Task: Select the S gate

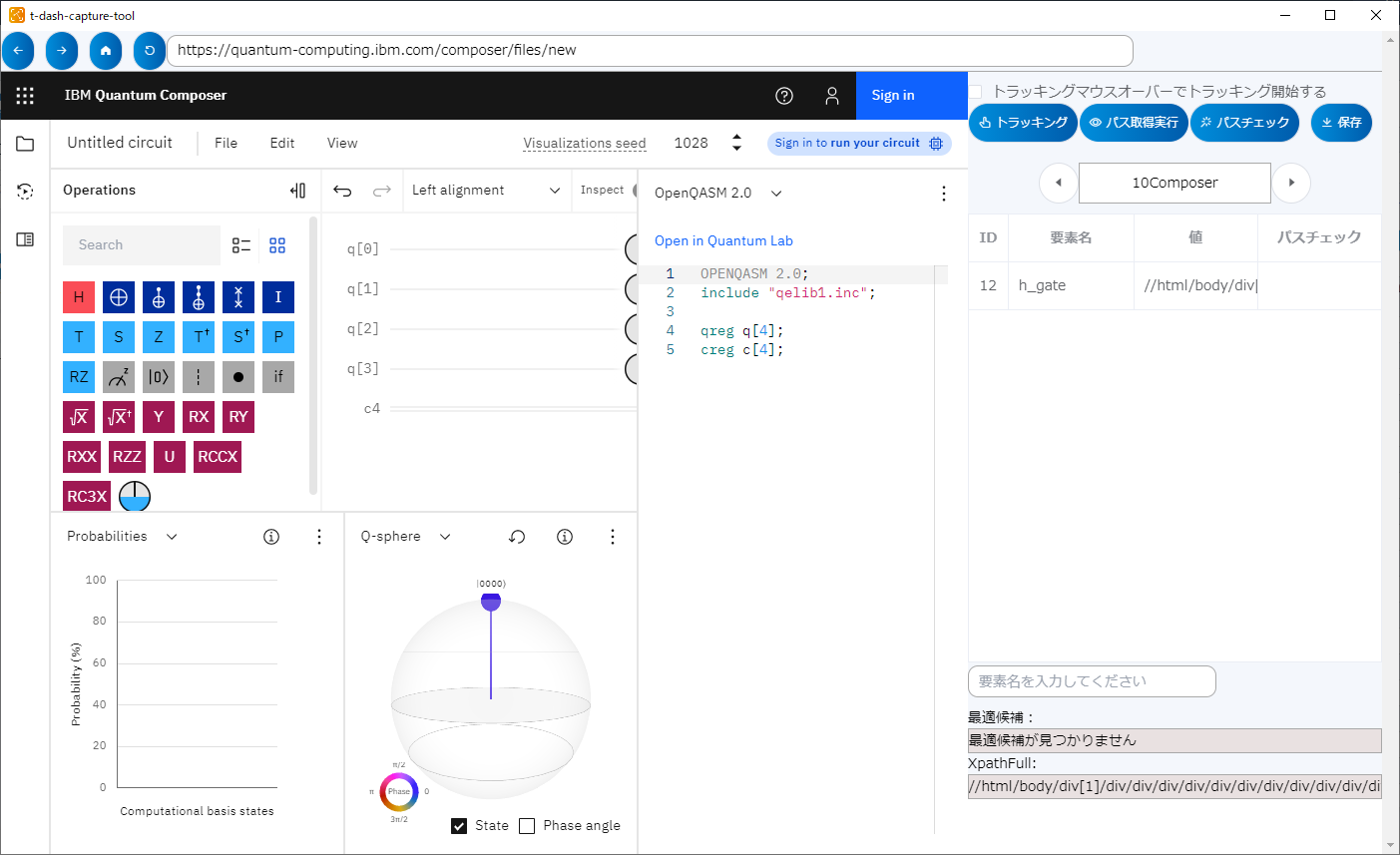Action: [119, 337]
